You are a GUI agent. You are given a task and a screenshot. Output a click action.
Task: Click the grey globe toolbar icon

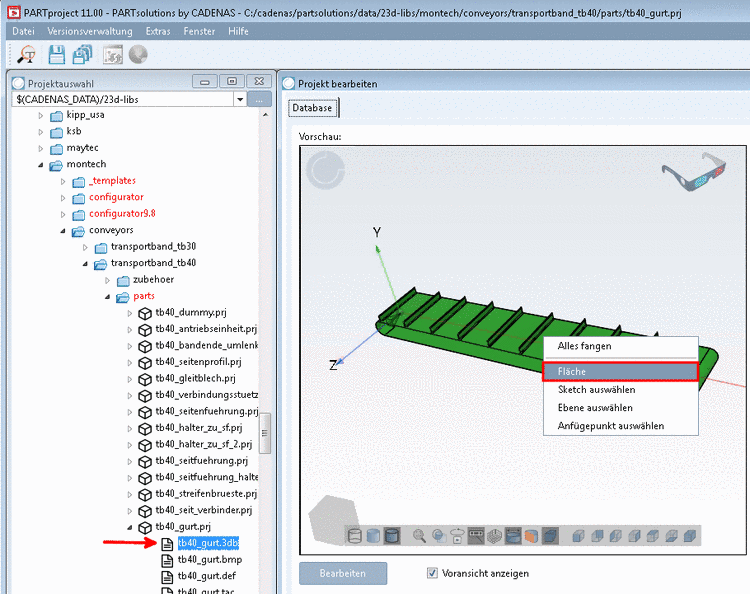click(x=138, y=55)
